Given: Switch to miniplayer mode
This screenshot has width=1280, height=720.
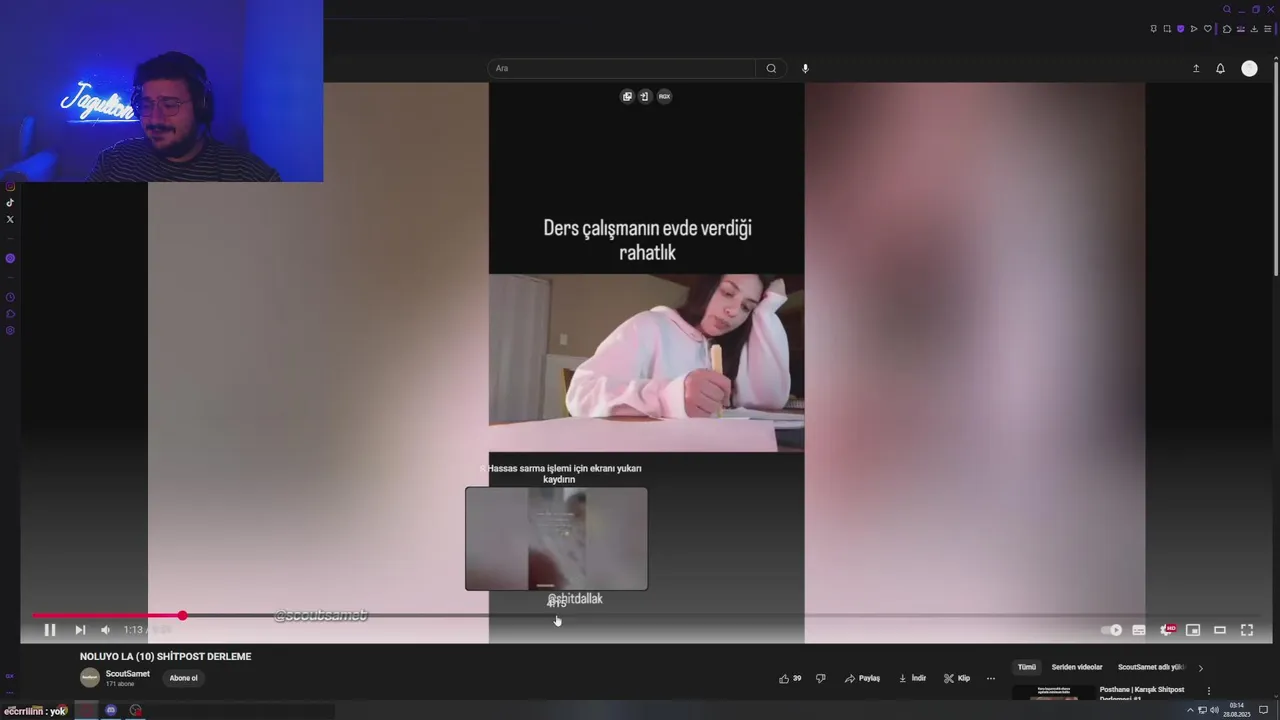Looking at the screenshot, I should 1193,630.
